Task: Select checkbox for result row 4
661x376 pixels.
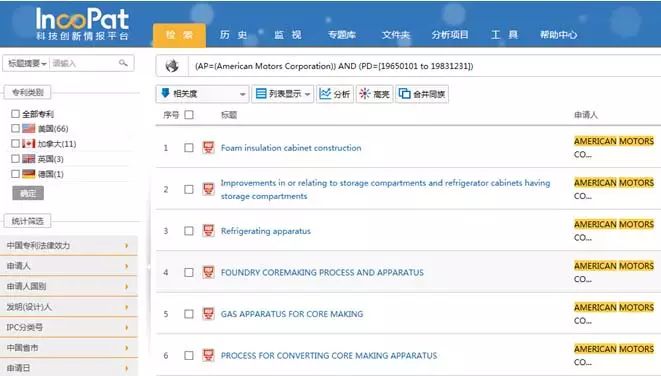Action: point(189,272)
